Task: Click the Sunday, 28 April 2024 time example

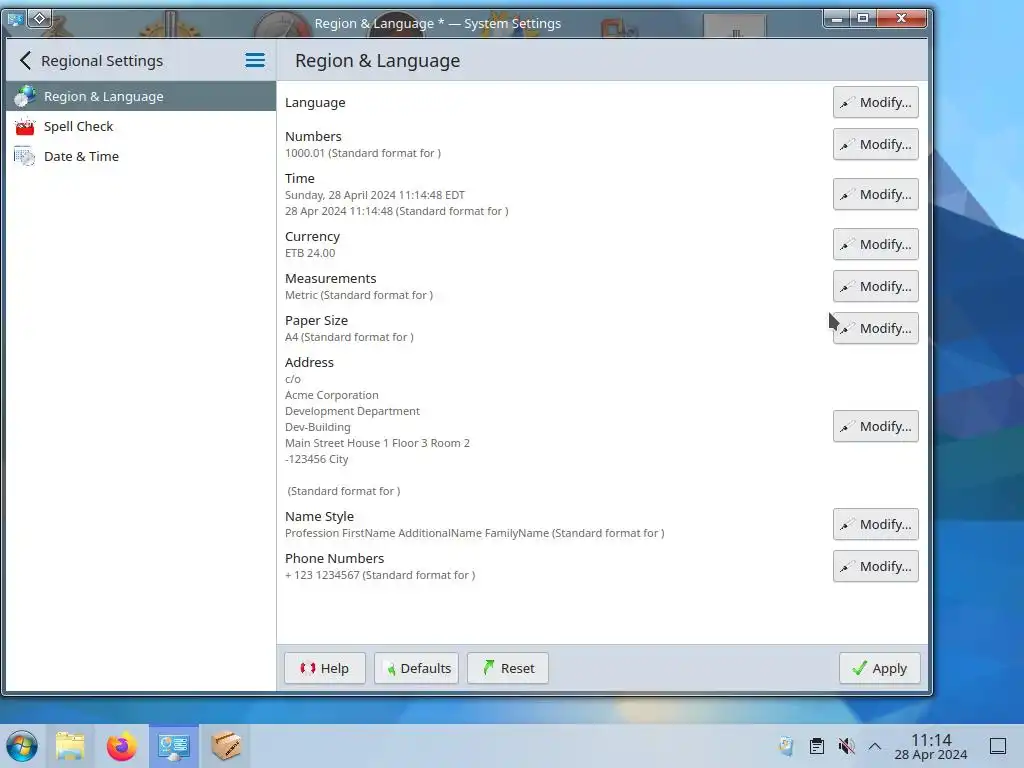Action: (375, 195)
